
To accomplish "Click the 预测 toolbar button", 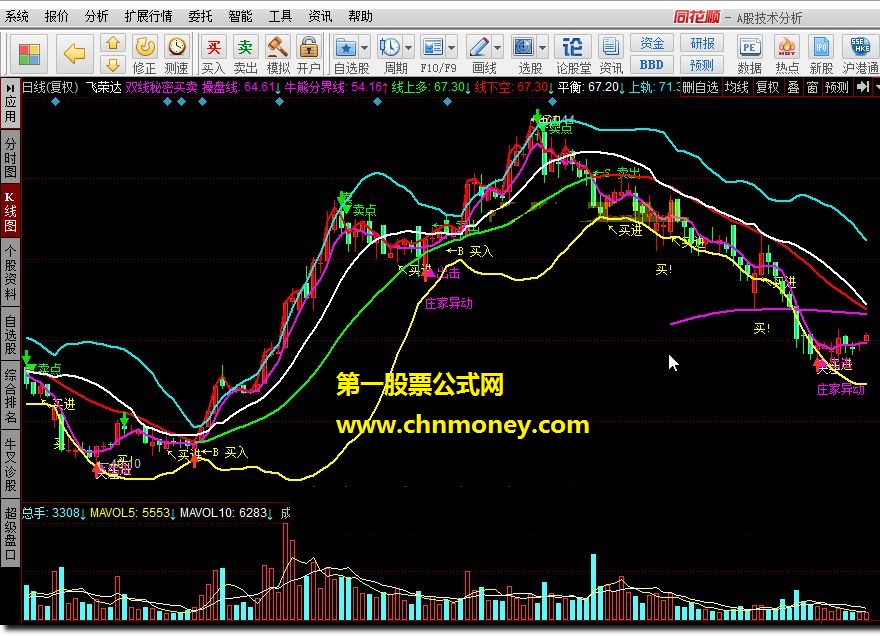I will click(702, 65).
